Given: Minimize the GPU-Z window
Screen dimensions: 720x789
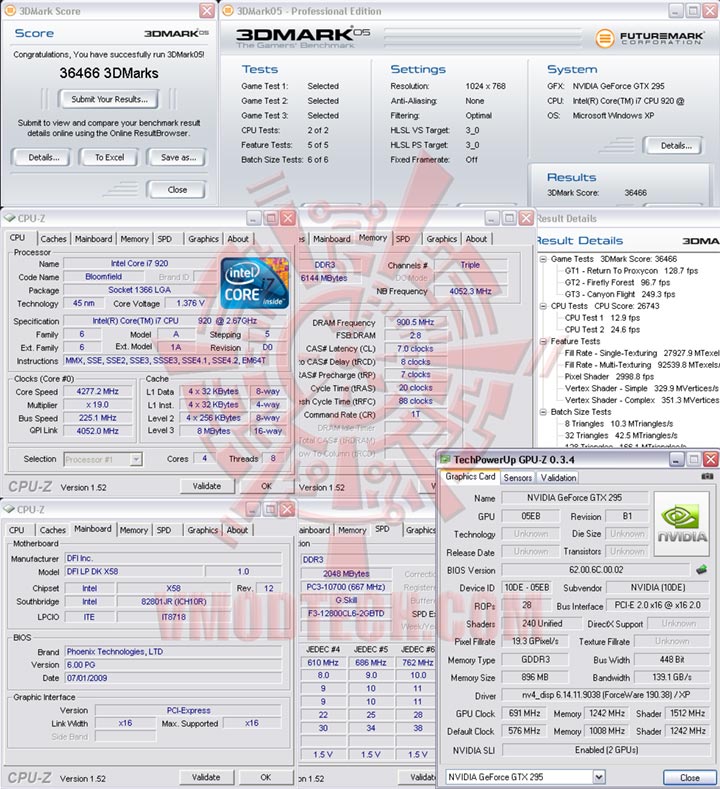Looking at the screenshot, I should tap(676, 459).
